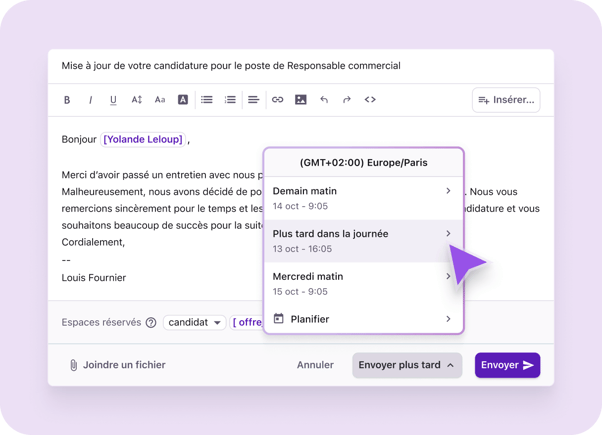Collapse the Envoyer plus tard dropdown

point(407,365)
